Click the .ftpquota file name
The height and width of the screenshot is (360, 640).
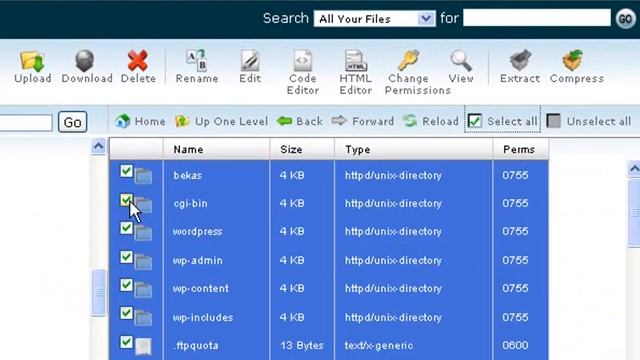tap(196, 346)
